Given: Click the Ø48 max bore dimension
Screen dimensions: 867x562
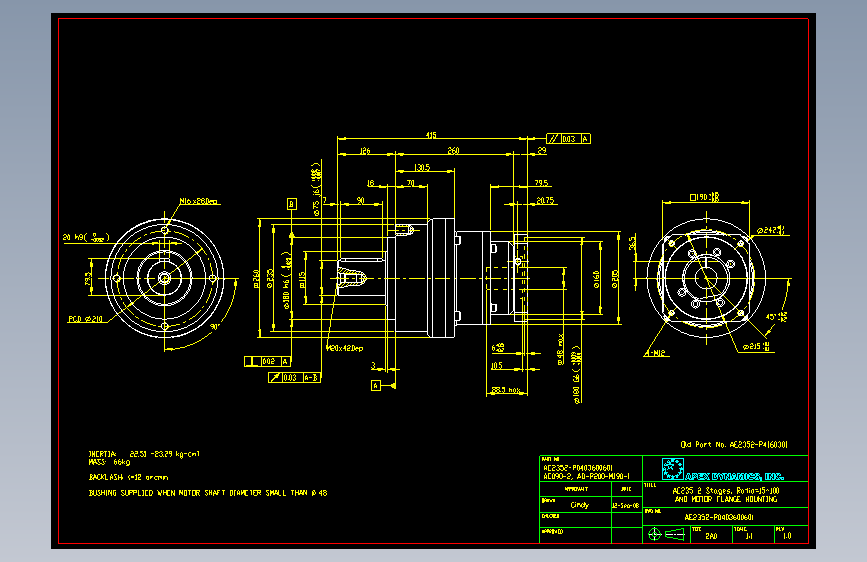Looking at the screenshot, I should 560,350.
